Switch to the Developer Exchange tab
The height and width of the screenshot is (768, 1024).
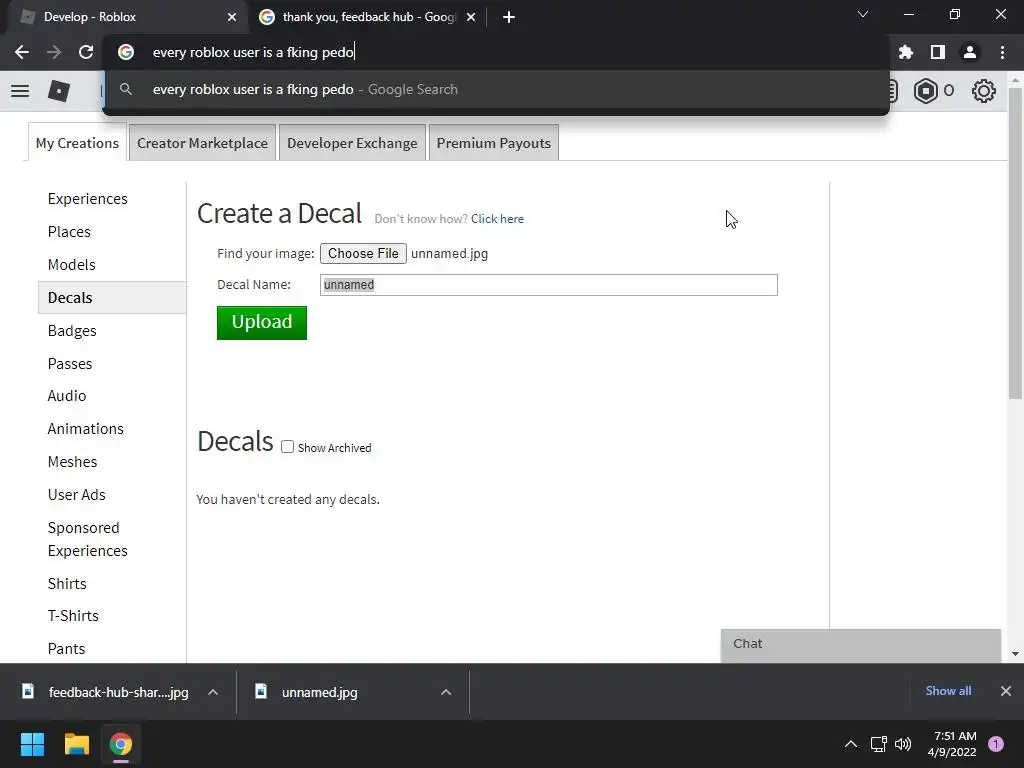click(352, 143)
